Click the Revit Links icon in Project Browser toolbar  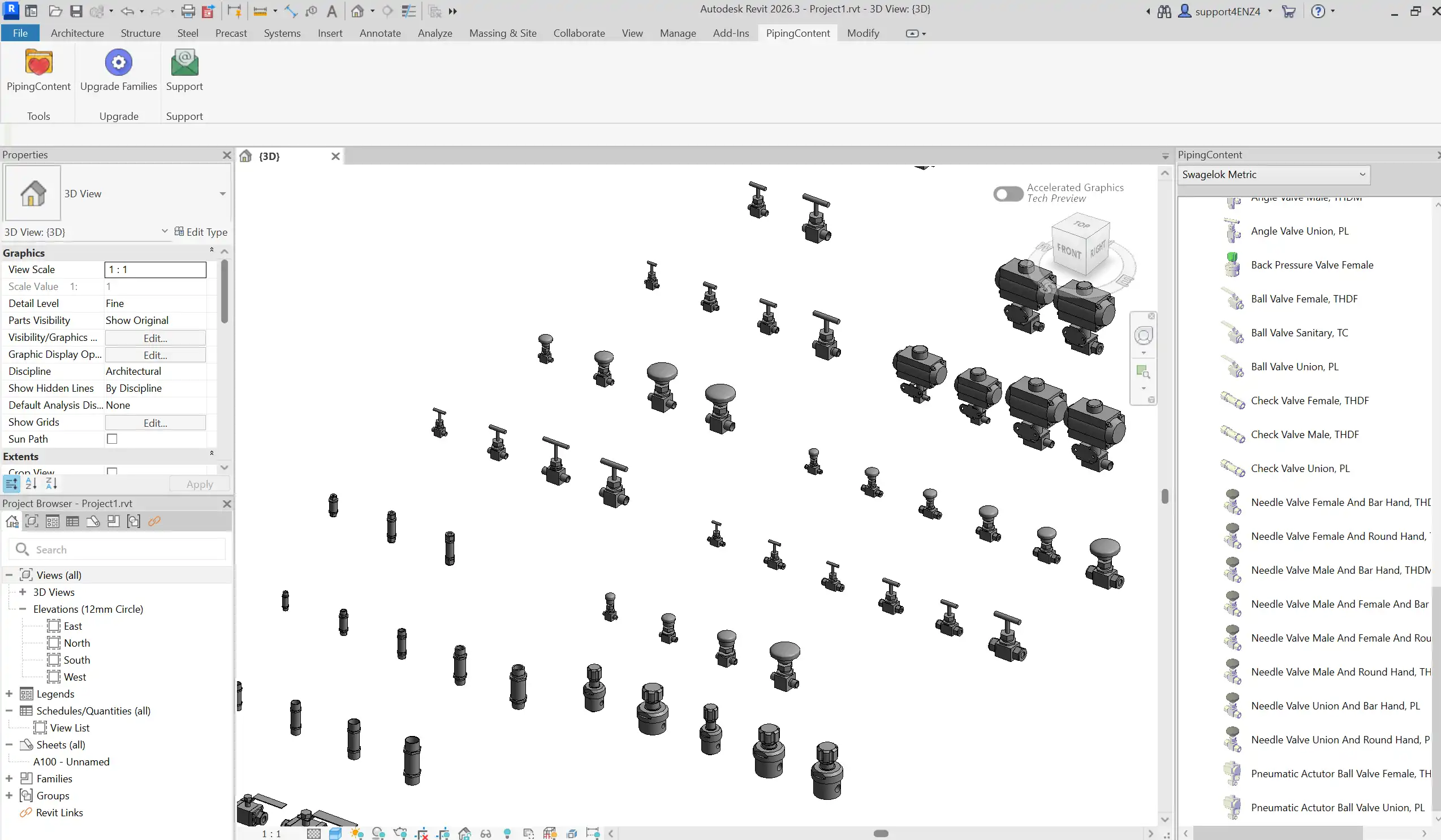pos(154,521)
